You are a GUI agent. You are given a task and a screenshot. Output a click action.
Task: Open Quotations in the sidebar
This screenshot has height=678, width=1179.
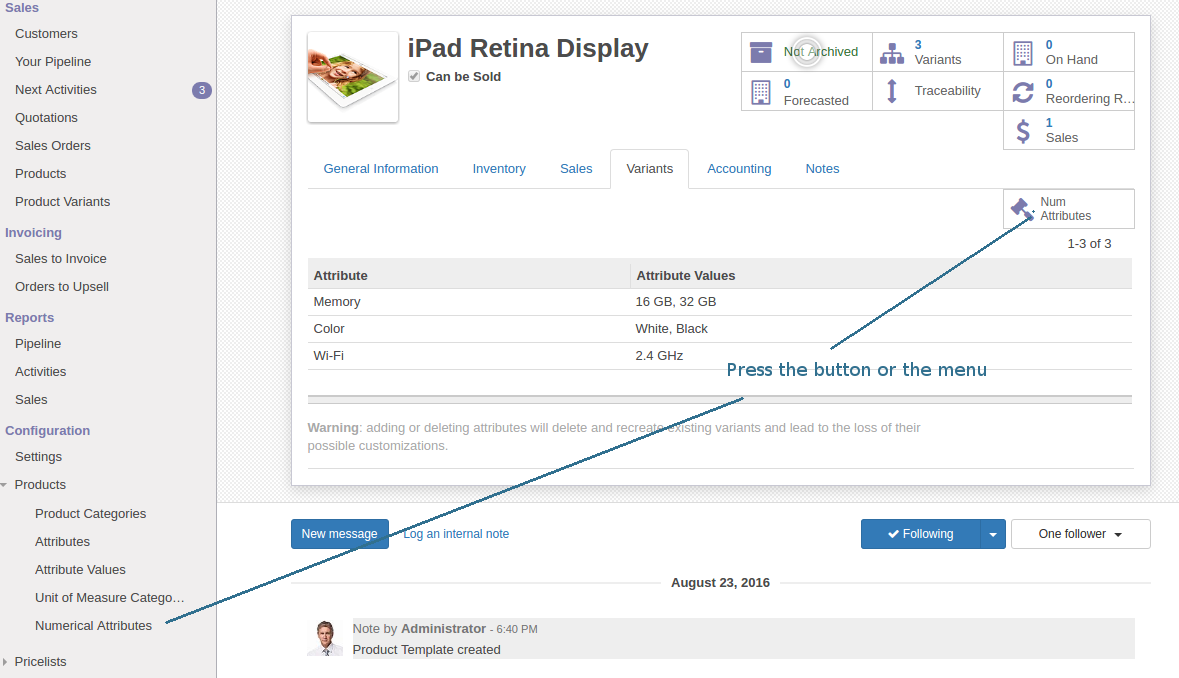click(46, 118)
